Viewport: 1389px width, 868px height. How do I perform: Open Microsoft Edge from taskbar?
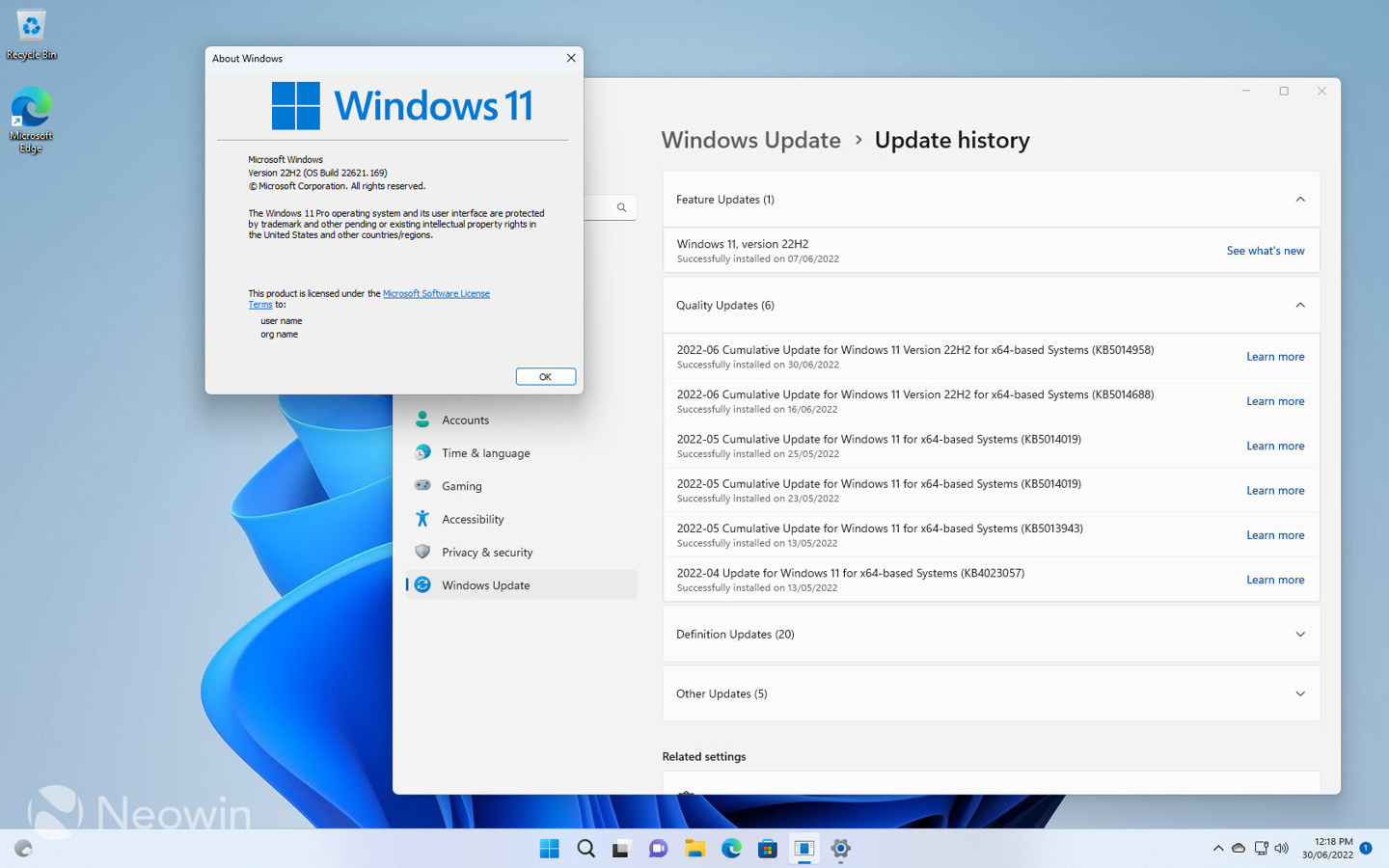click(731, 849)
